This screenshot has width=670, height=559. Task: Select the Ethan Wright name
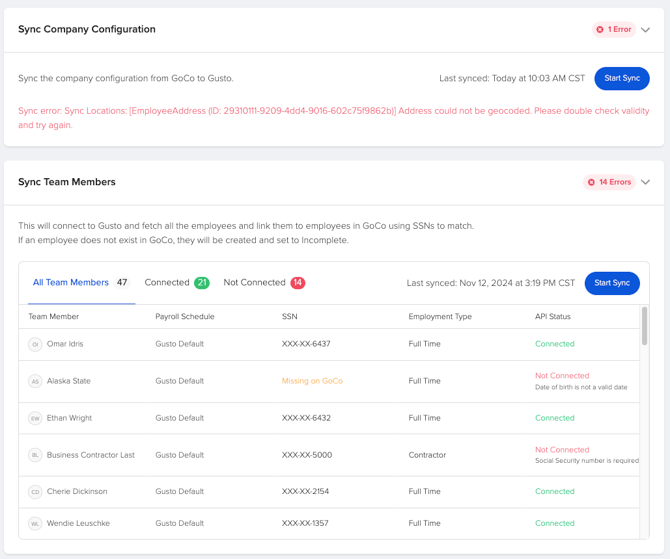coord(69,418)
